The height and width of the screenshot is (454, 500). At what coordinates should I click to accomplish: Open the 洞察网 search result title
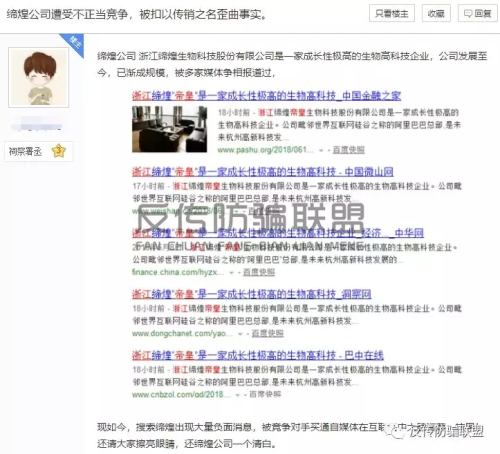(252, 294)
